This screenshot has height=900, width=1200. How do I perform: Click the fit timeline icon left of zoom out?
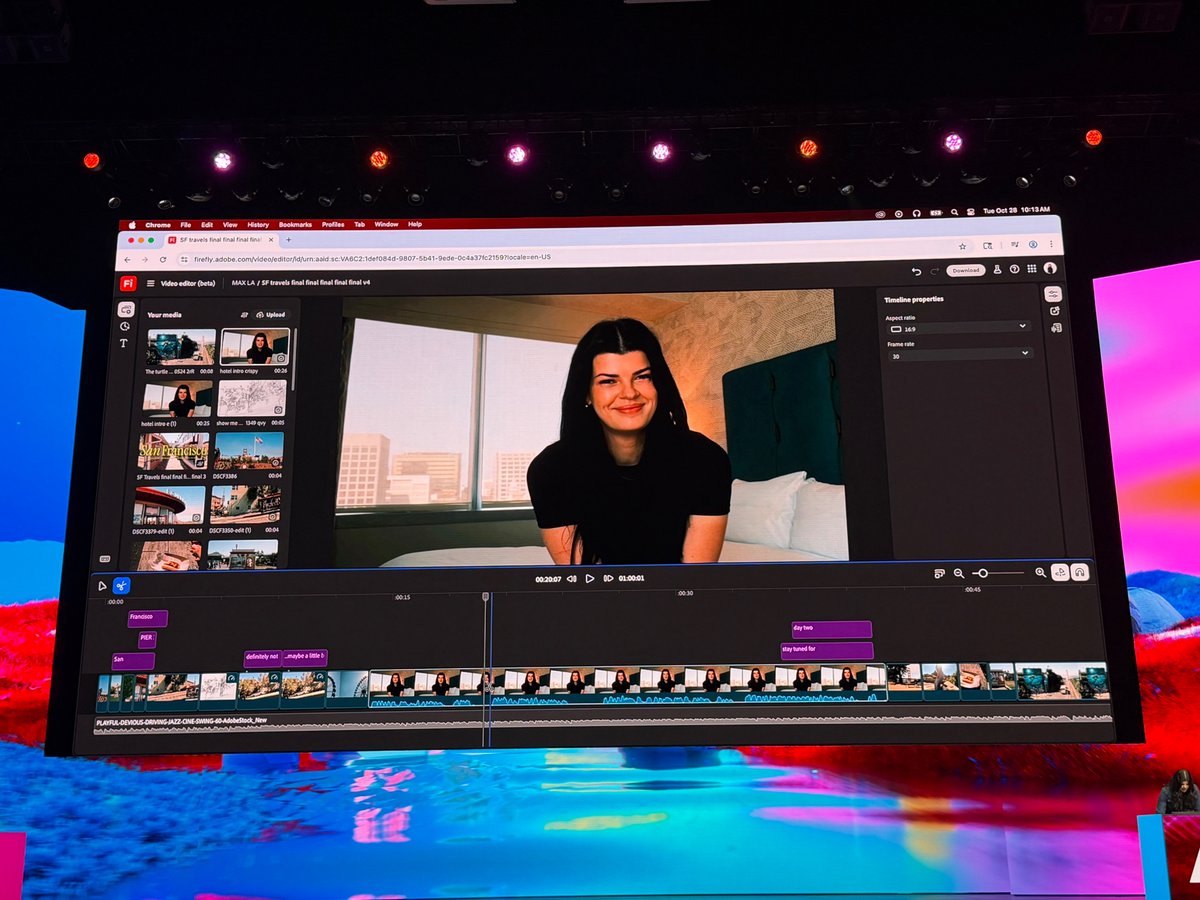click(x=940, y=574)
